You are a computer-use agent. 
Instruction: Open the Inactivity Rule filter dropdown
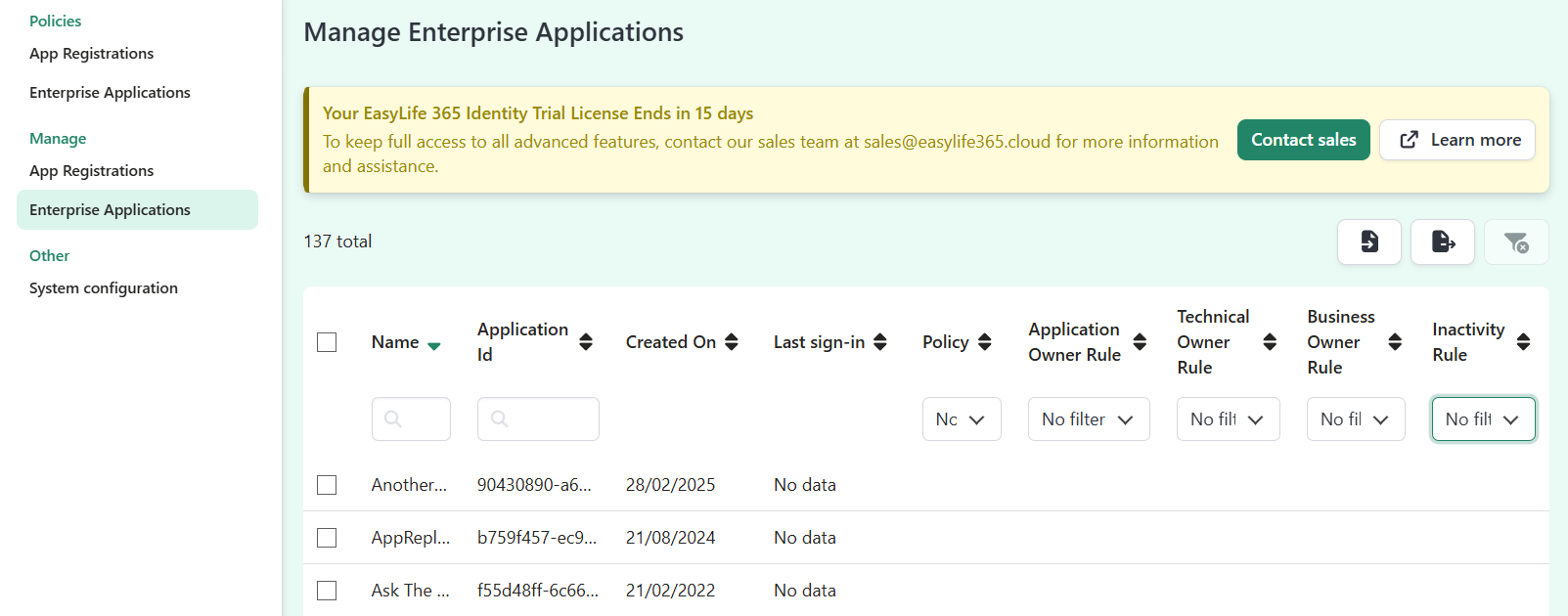[x=1484, y=418]
